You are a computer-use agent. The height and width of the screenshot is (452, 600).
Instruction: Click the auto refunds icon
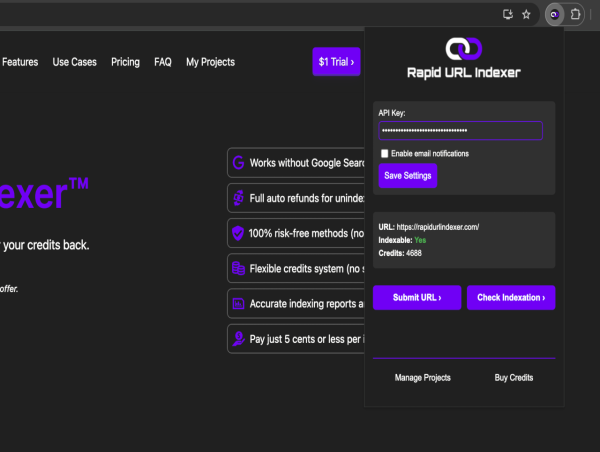click(x=238, y=198)
